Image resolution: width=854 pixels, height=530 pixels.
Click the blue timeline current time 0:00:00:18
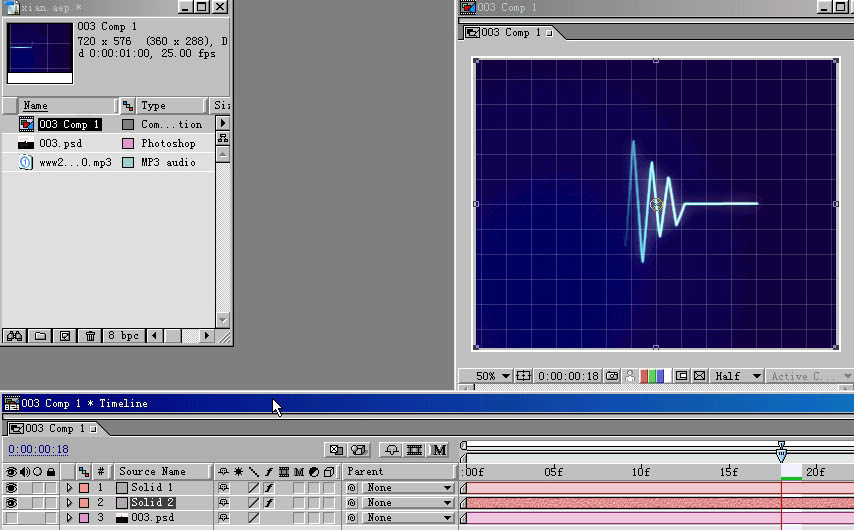click(38, 449)
